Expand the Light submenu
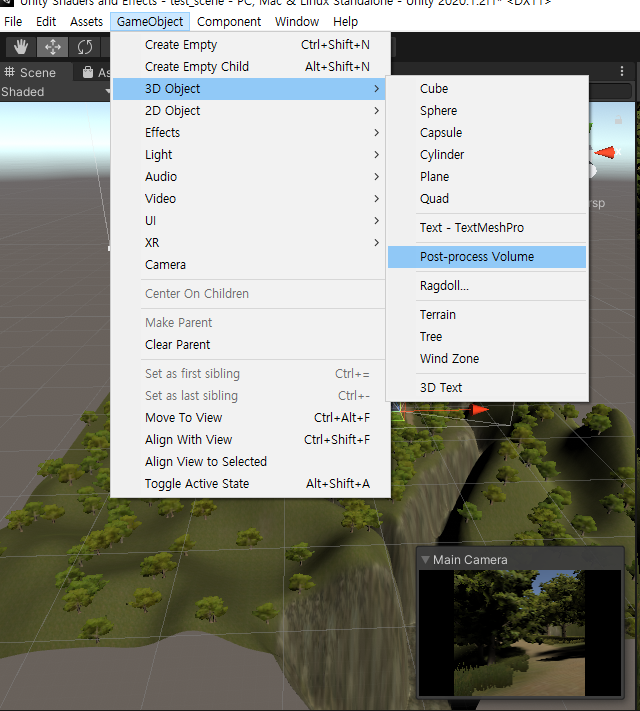The height and width of the screenshot is (711, 640). coord(249,155)
